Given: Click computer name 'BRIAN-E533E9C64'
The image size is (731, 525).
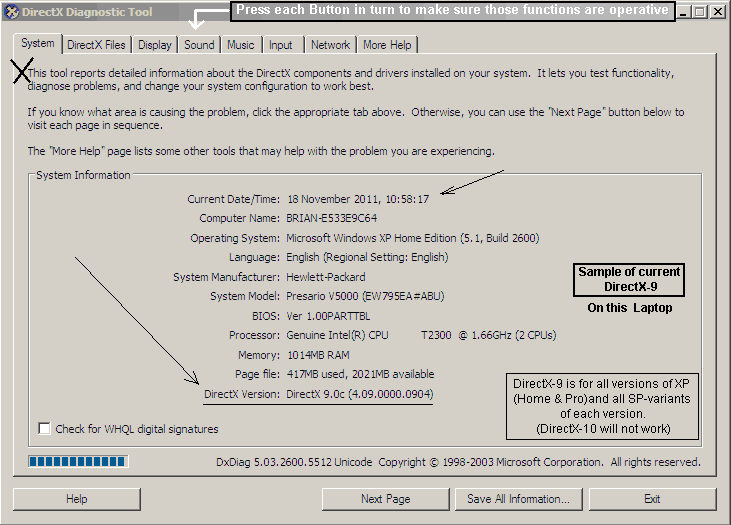Looking at the screenshot, I should 331,218.
